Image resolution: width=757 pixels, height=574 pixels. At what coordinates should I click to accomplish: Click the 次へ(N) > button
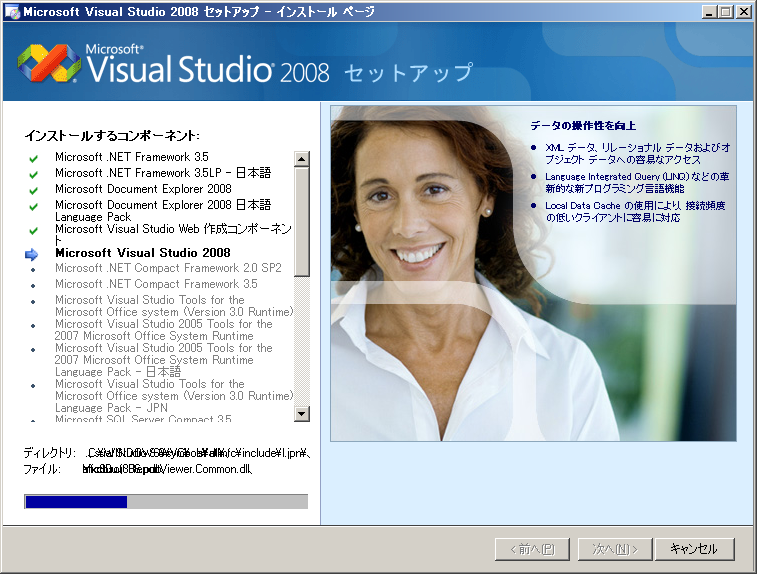coord(620,549)
